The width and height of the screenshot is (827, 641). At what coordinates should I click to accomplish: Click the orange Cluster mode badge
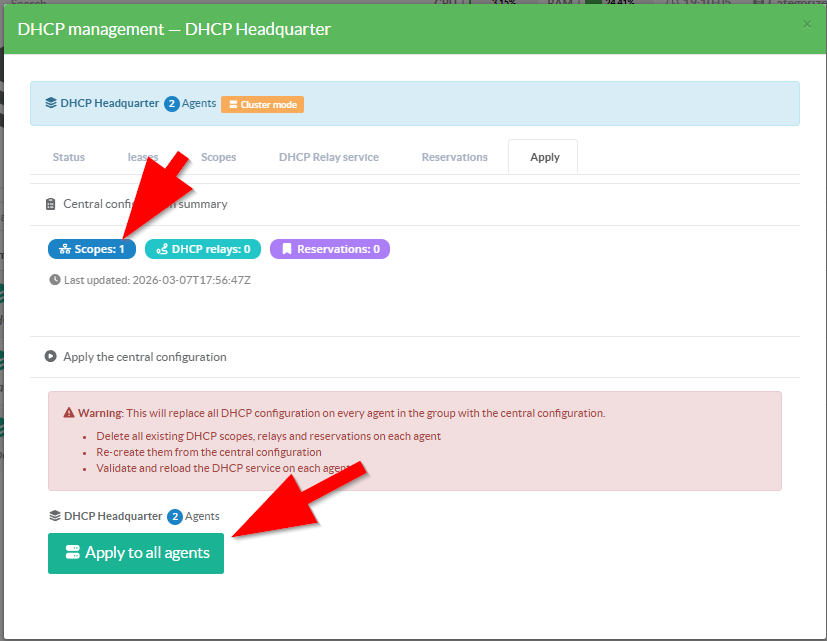pos(262,104)
